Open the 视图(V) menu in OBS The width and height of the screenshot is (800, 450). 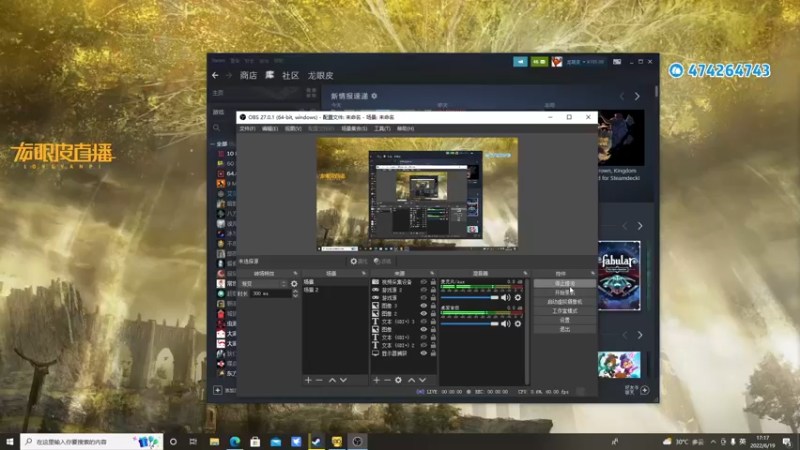pyautogui.click(x=293, y=129)
